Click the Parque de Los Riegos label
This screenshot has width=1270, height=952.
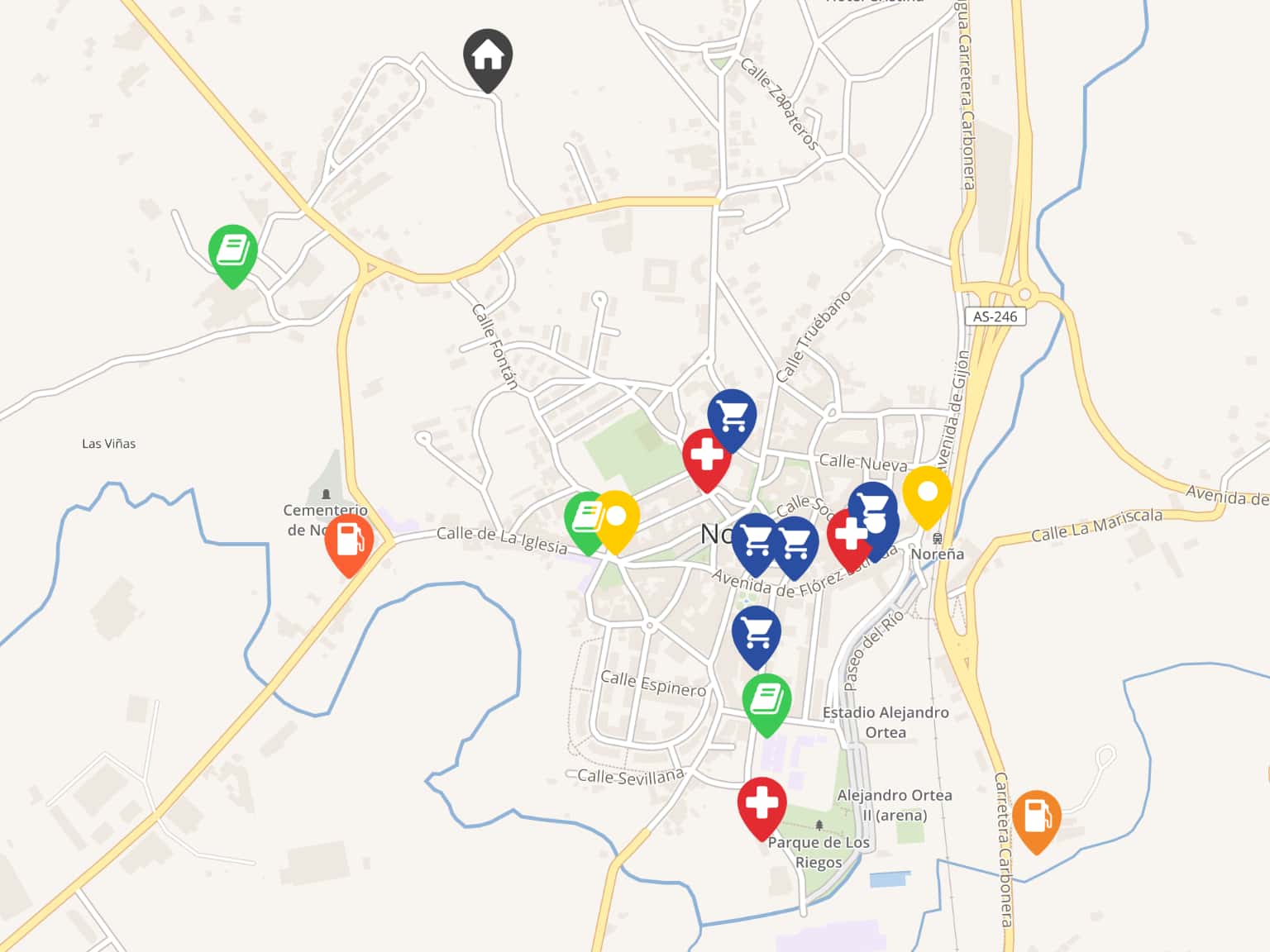coord(819,852)
